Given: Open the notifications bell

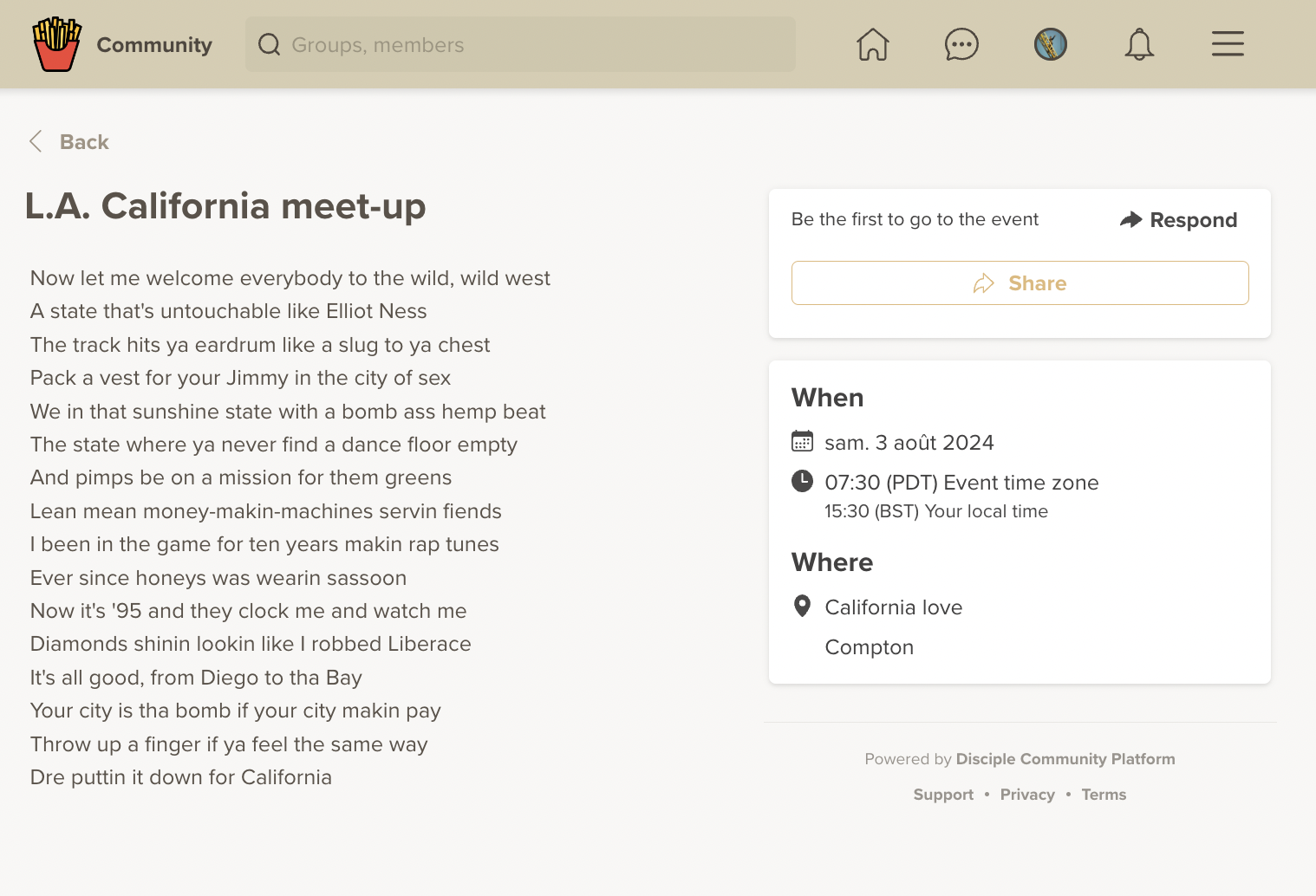Looking at the screenshot, I should coord(1139,44).
